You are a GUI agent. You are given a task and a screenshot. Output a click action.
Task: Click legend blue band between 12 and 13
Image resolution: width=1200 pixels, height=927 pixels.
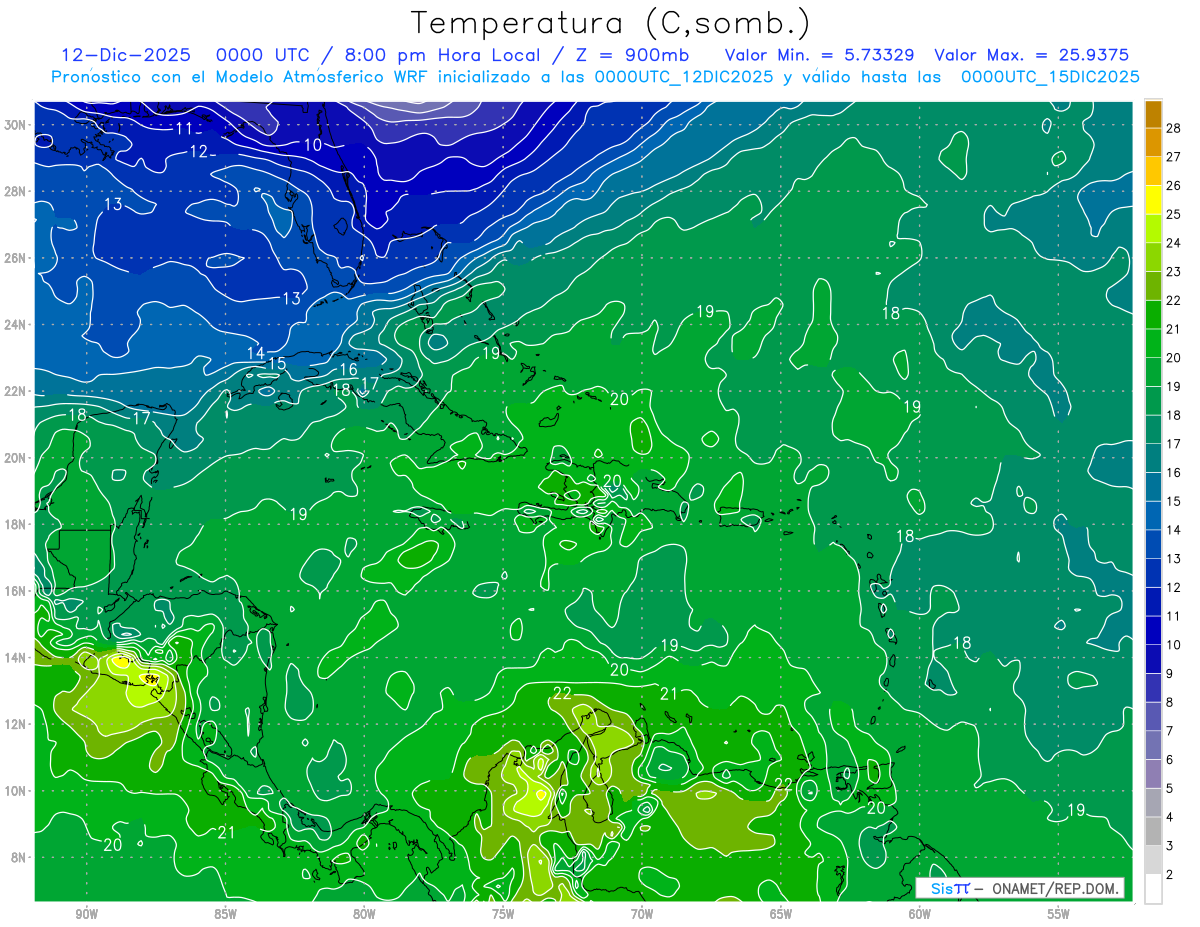coord(1153,573)
